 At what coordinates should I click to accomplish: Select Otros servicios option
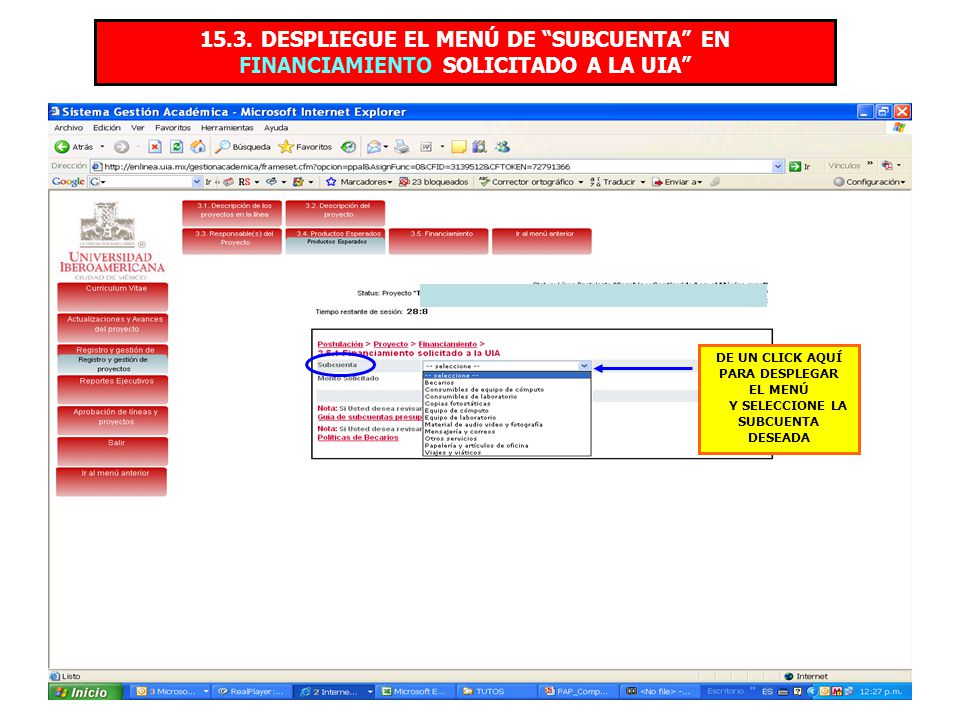[x=507, y=438]
